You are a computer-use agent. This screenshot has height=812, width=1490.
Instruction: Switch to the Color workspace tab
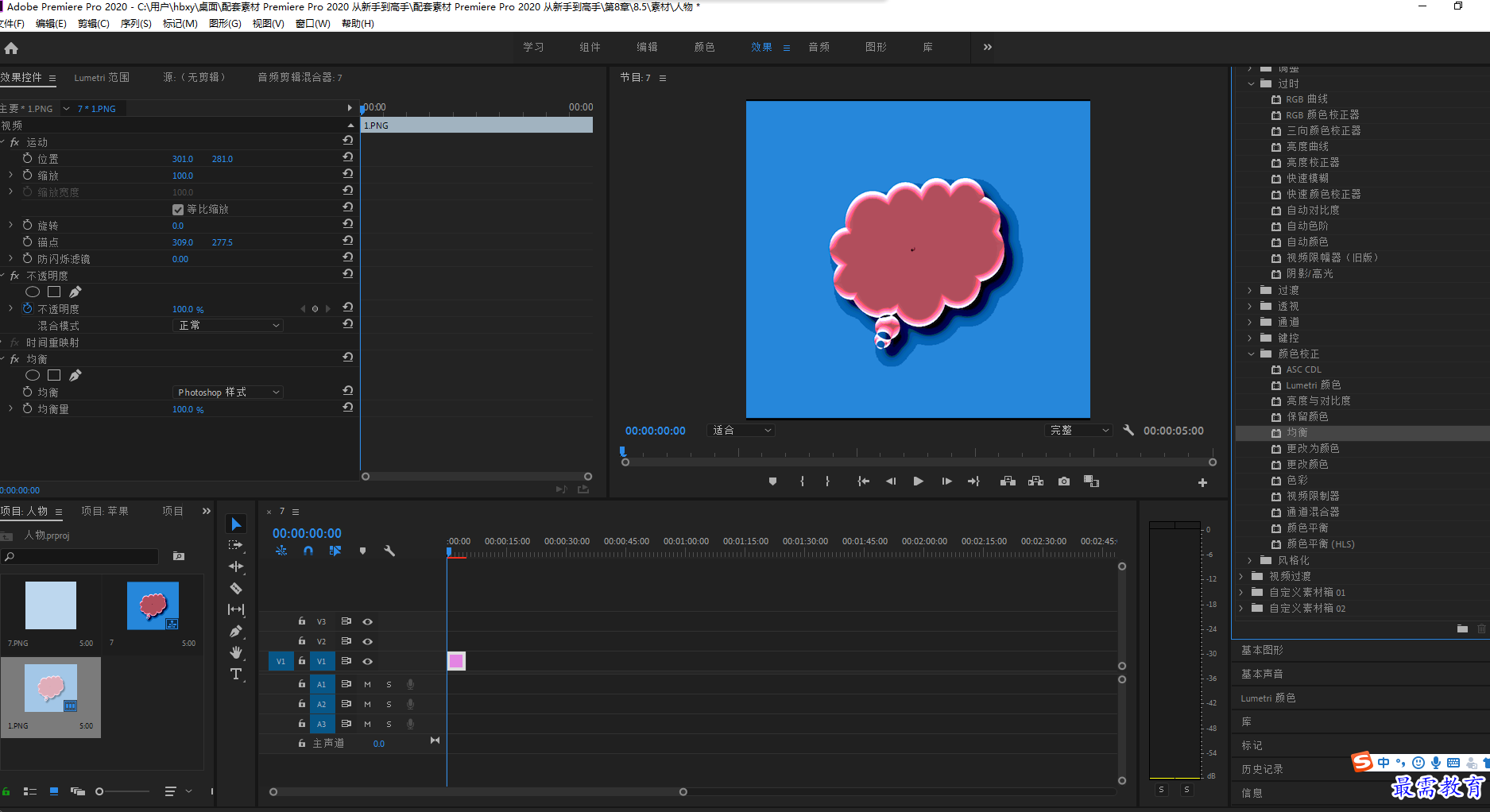704,47
